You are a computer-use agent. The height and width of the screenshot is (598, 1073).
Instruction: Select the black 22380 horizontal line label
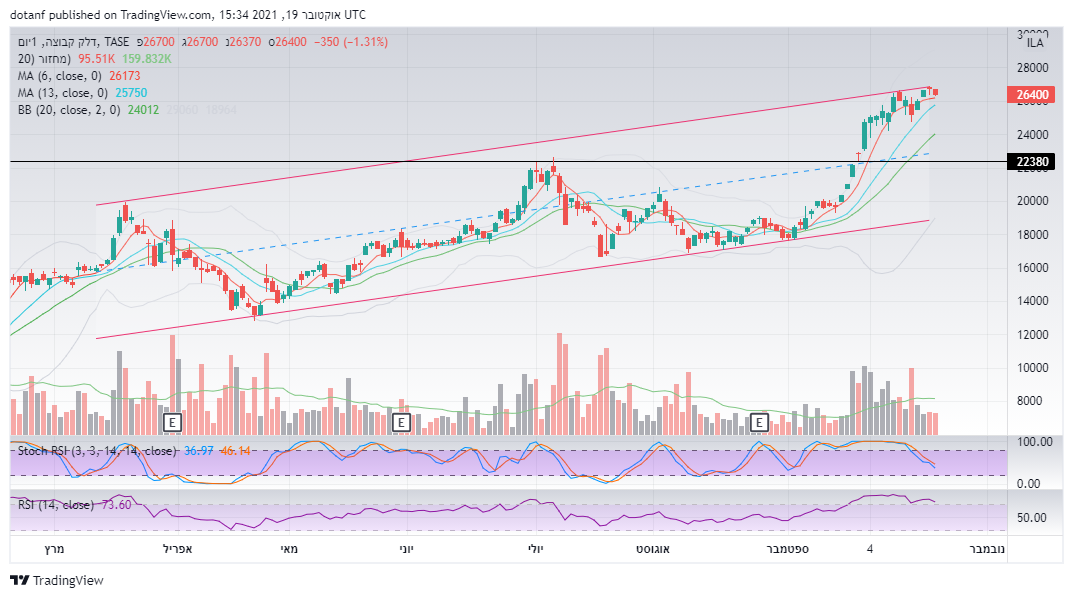coord(1031,161)
